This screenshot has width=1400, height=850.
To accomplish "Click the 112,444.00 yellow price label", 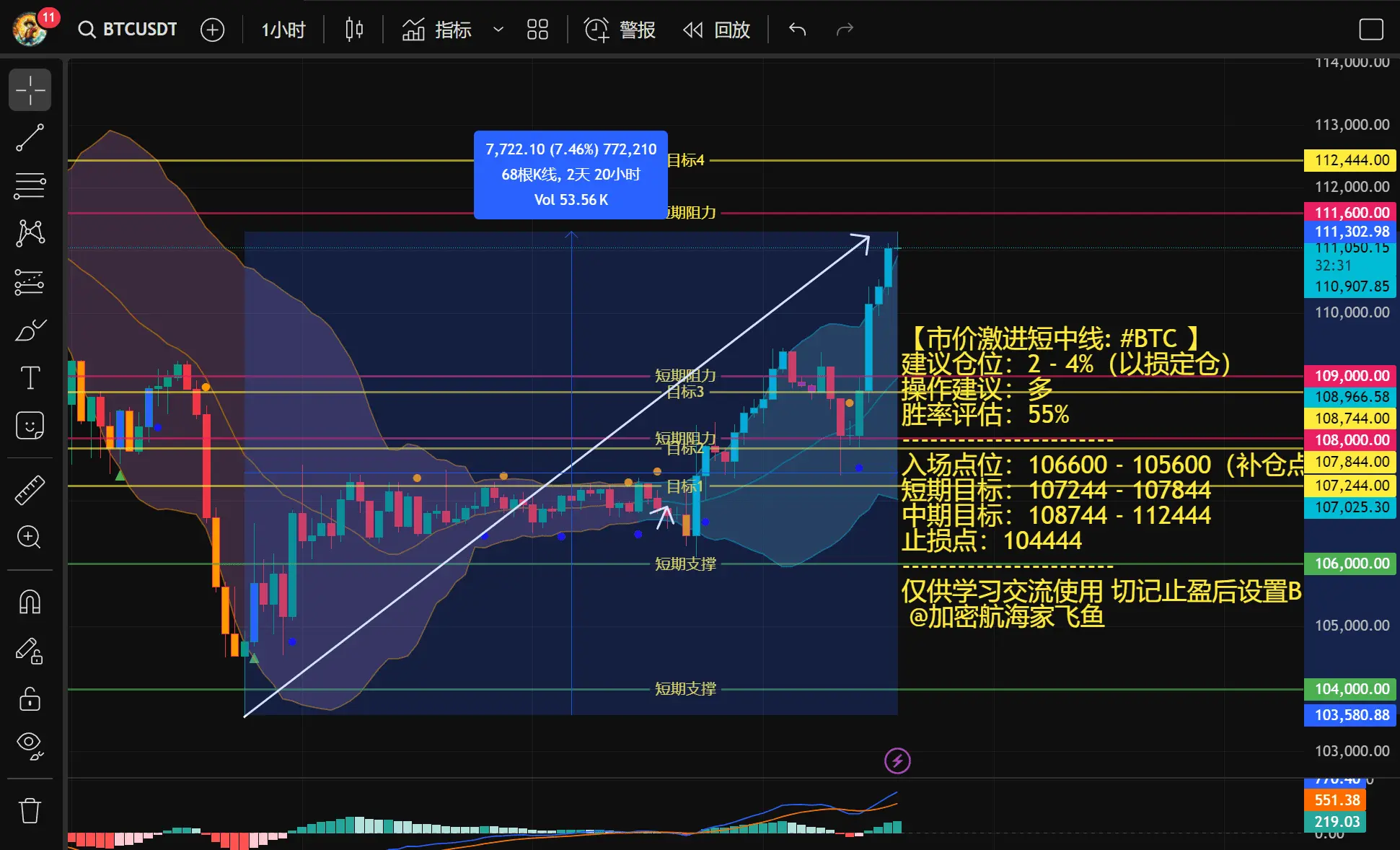I will click(x=1350, y=160).
